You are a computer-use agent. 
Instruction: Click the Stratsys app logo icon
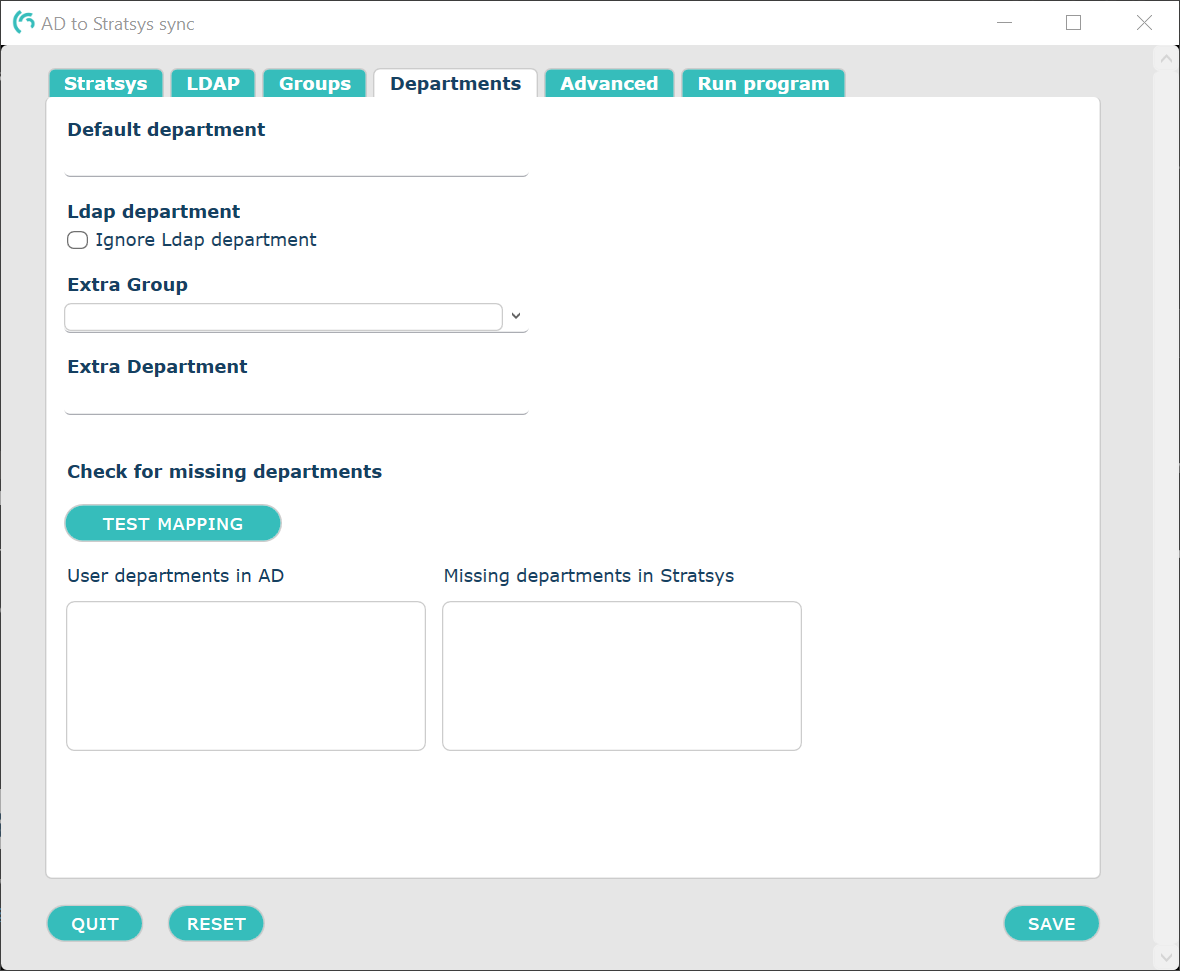point(23,23)
